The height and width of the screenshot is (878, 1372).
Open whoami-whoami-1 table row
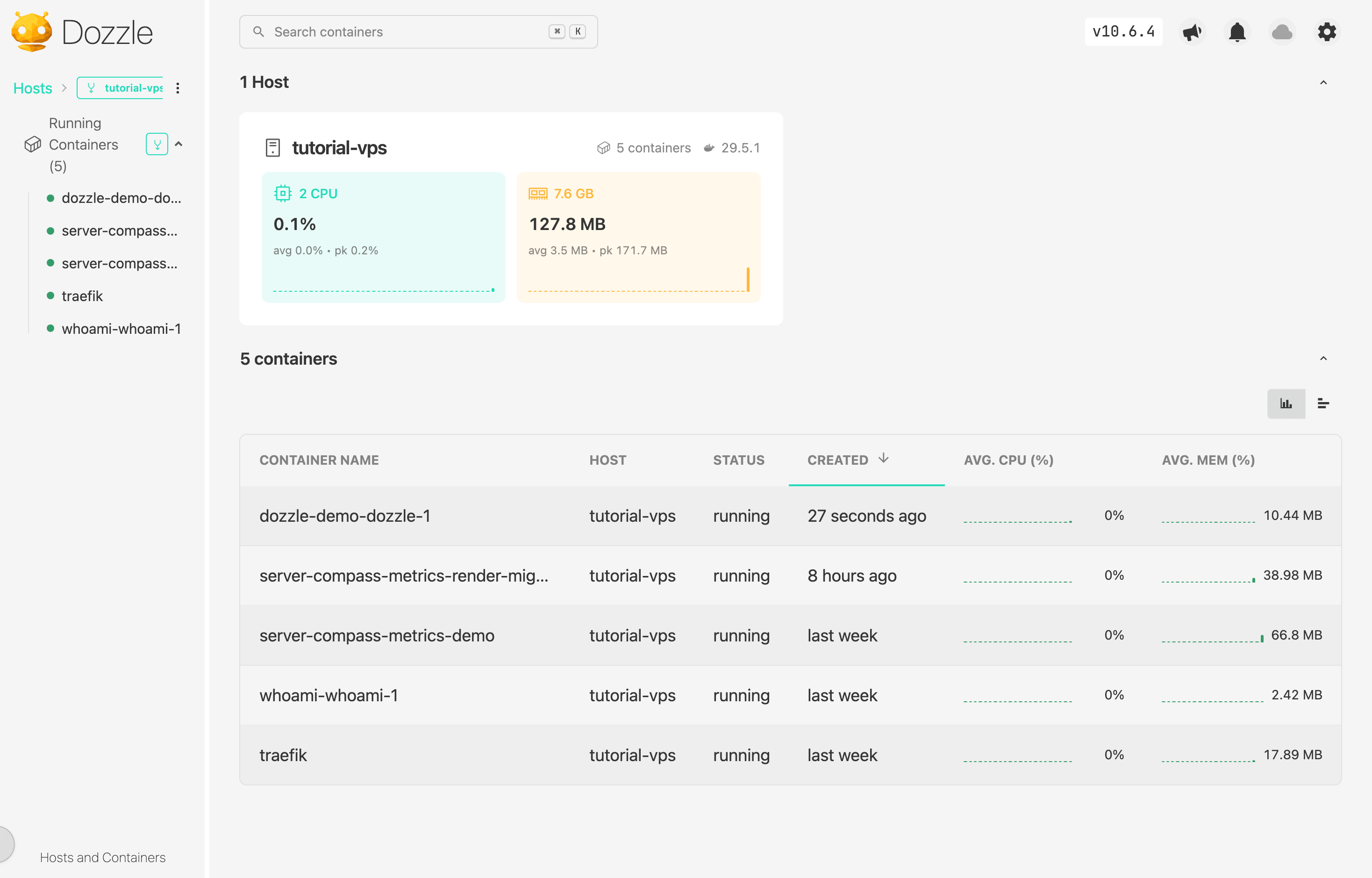(x=790, y=695)
